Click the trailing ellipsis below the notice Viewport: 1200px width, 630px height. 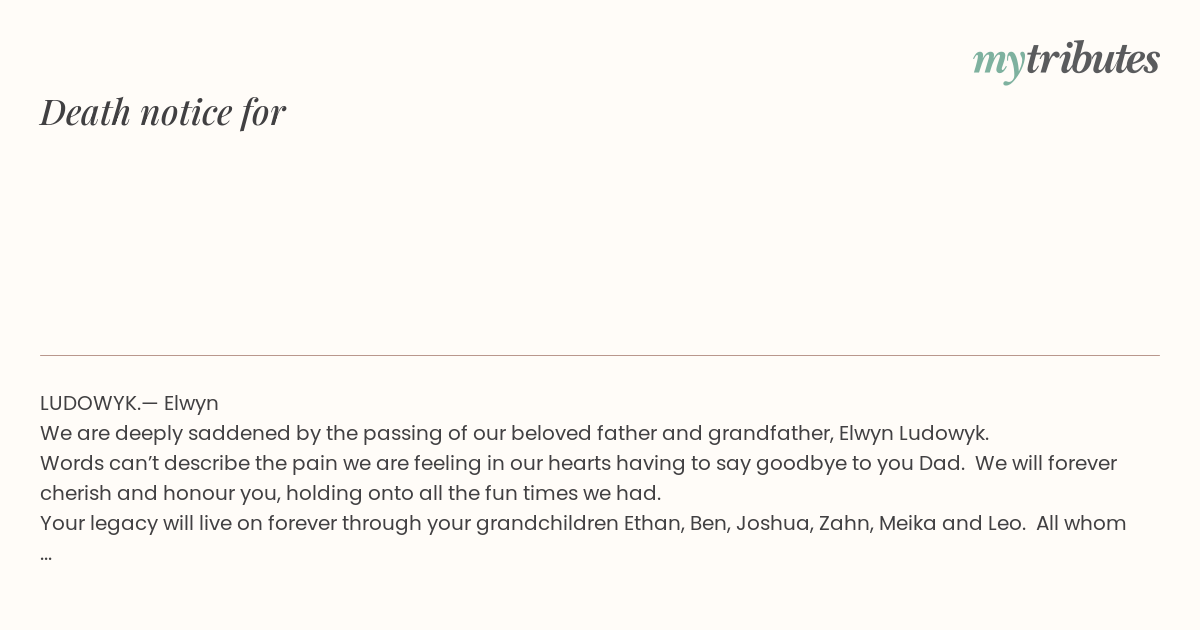[46, 555]
